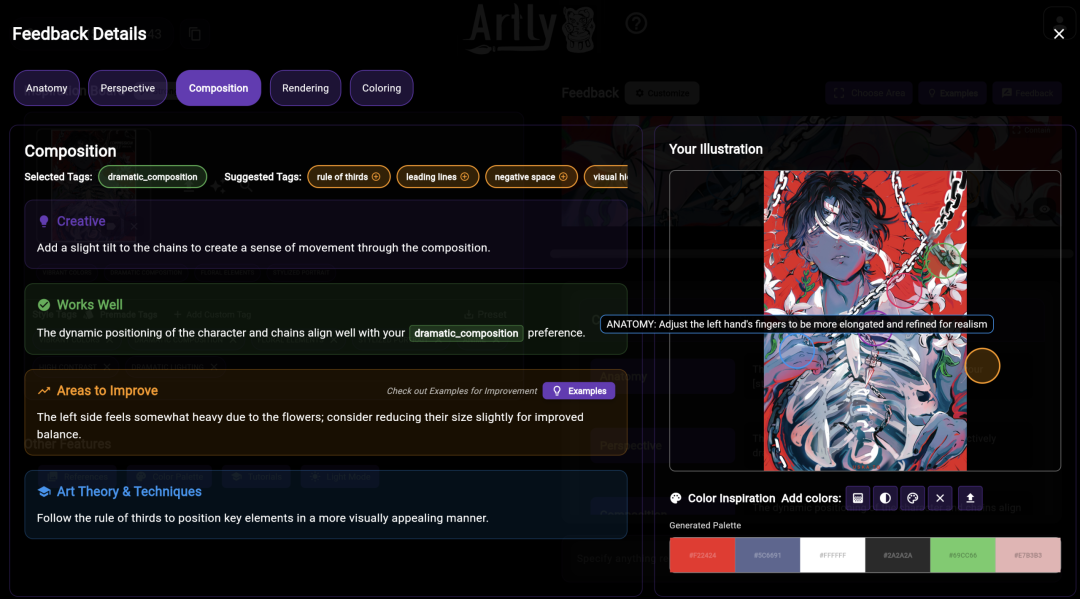The width and height of the screenshot is (1080, 599).
Task: Select the Composition tab
Action: tap(218, 88)
